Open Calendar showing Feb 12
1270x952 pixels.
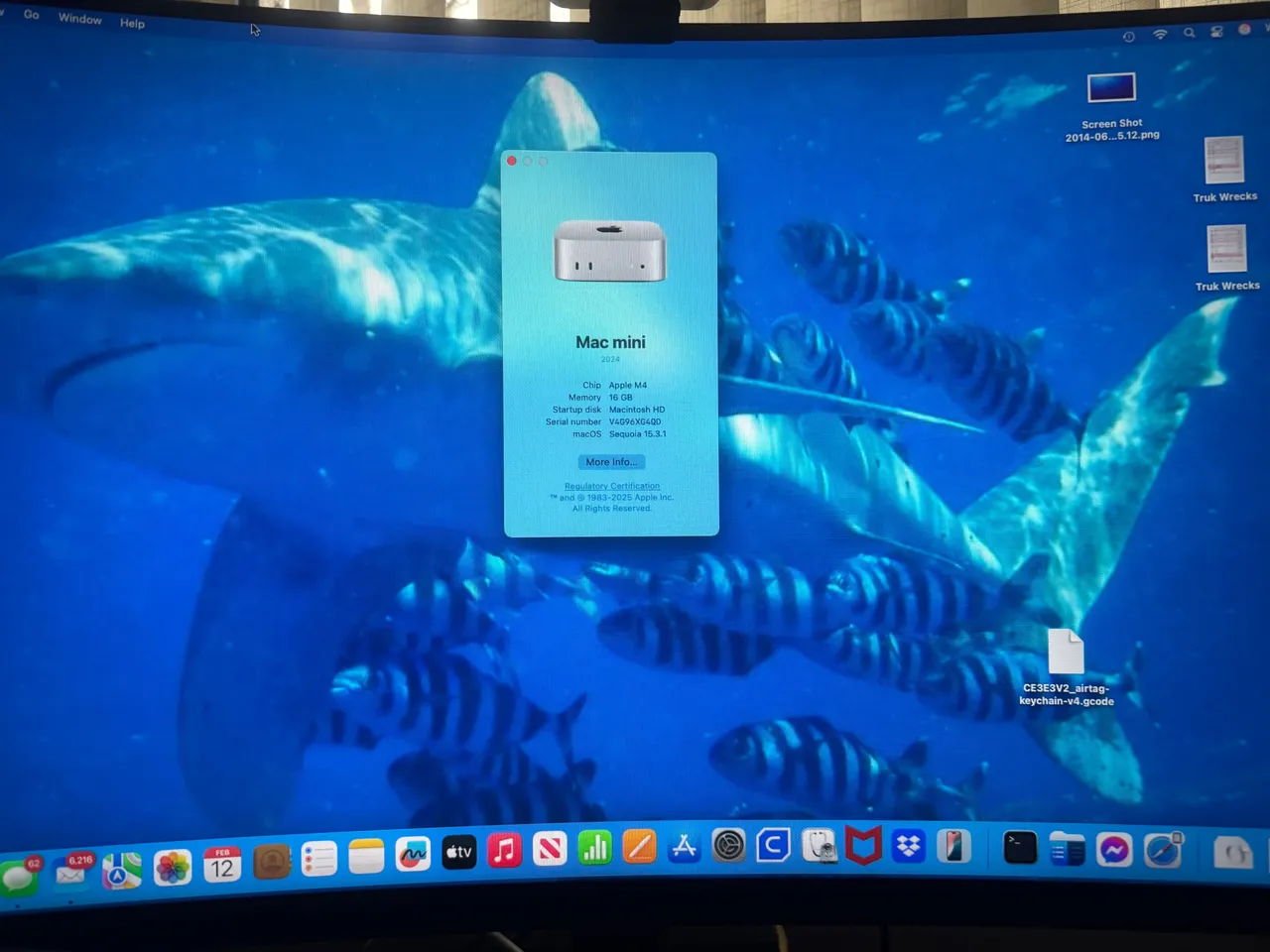[x=222, y=865]
